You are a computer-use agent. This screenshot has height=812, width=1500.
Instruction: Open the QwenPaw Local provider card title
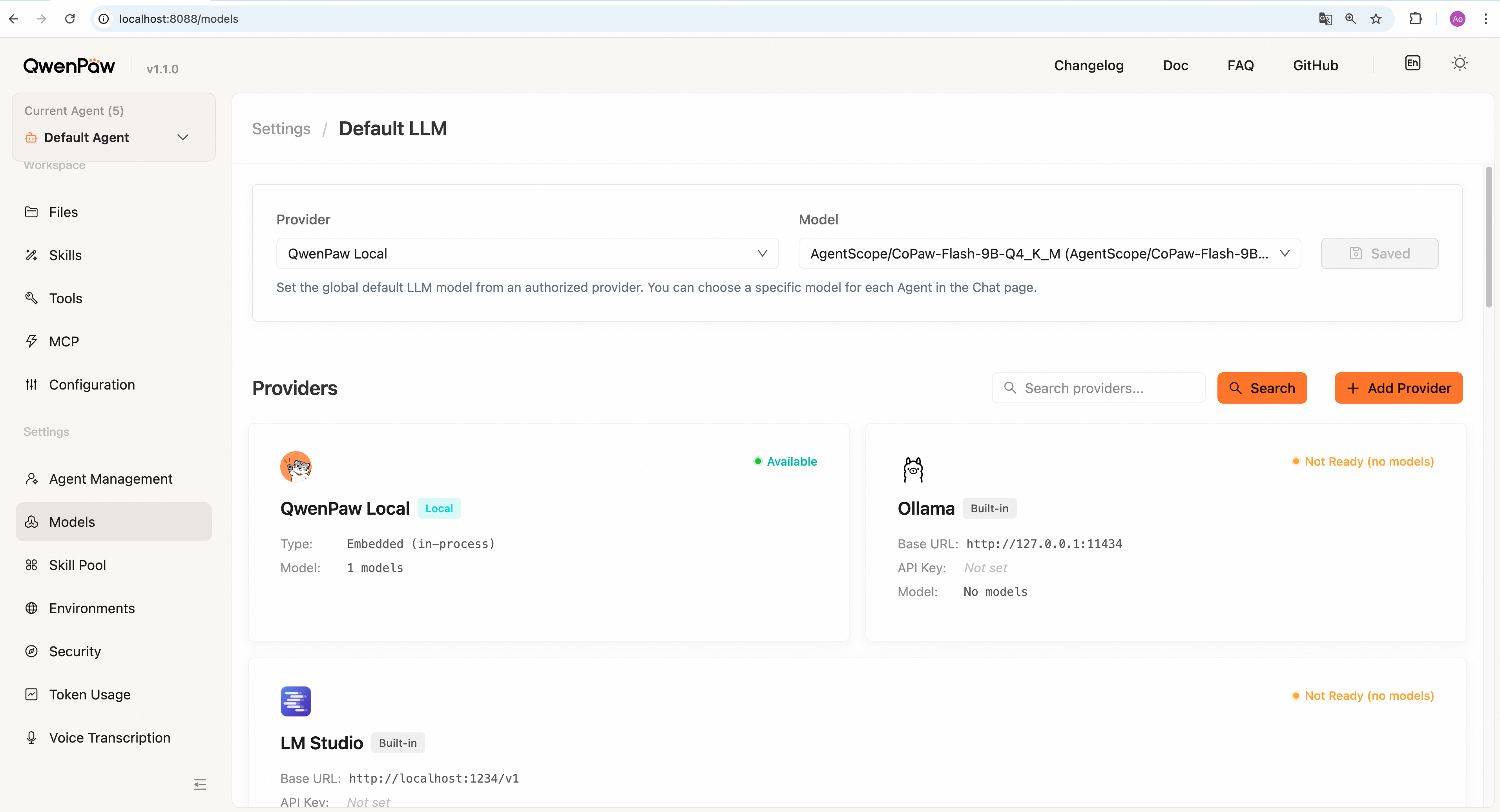pos(345,508)
